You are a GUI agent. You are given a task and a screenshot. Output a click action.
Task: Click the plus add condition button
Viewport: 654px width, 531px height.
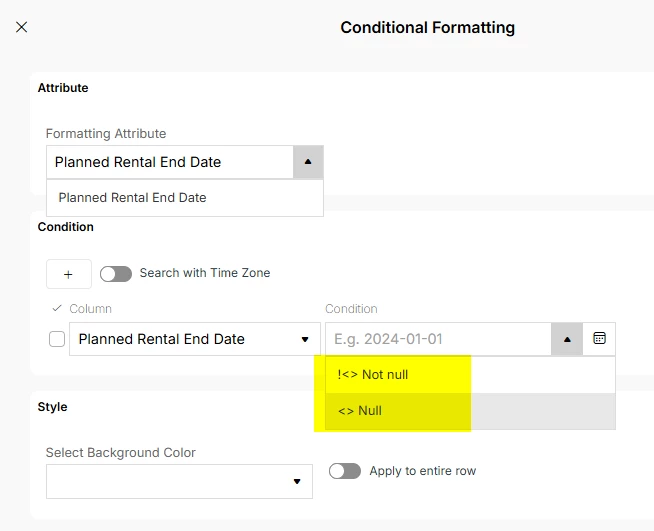point(68,274)
